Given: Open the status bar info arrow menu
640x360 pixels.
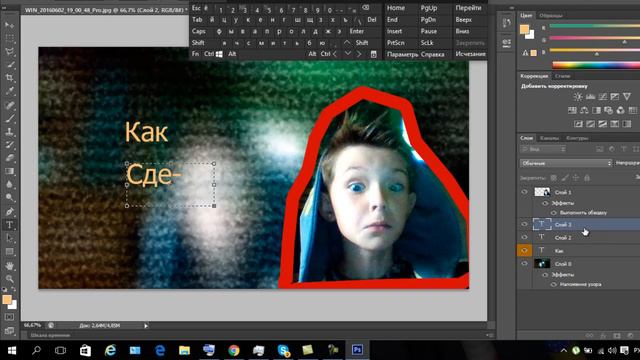Looking at the screenshot, I should 146,326.
